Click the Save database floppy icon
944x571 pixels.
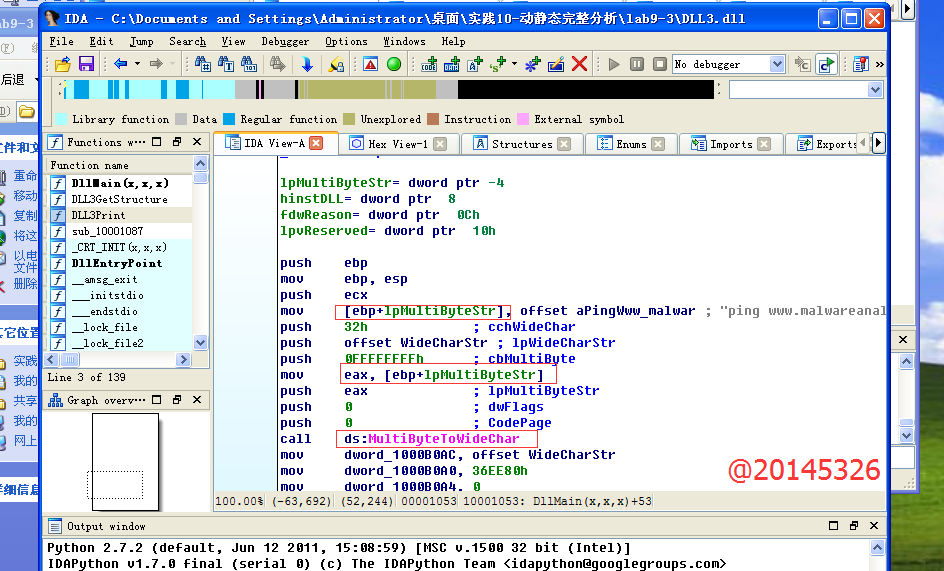click(86, 64)
